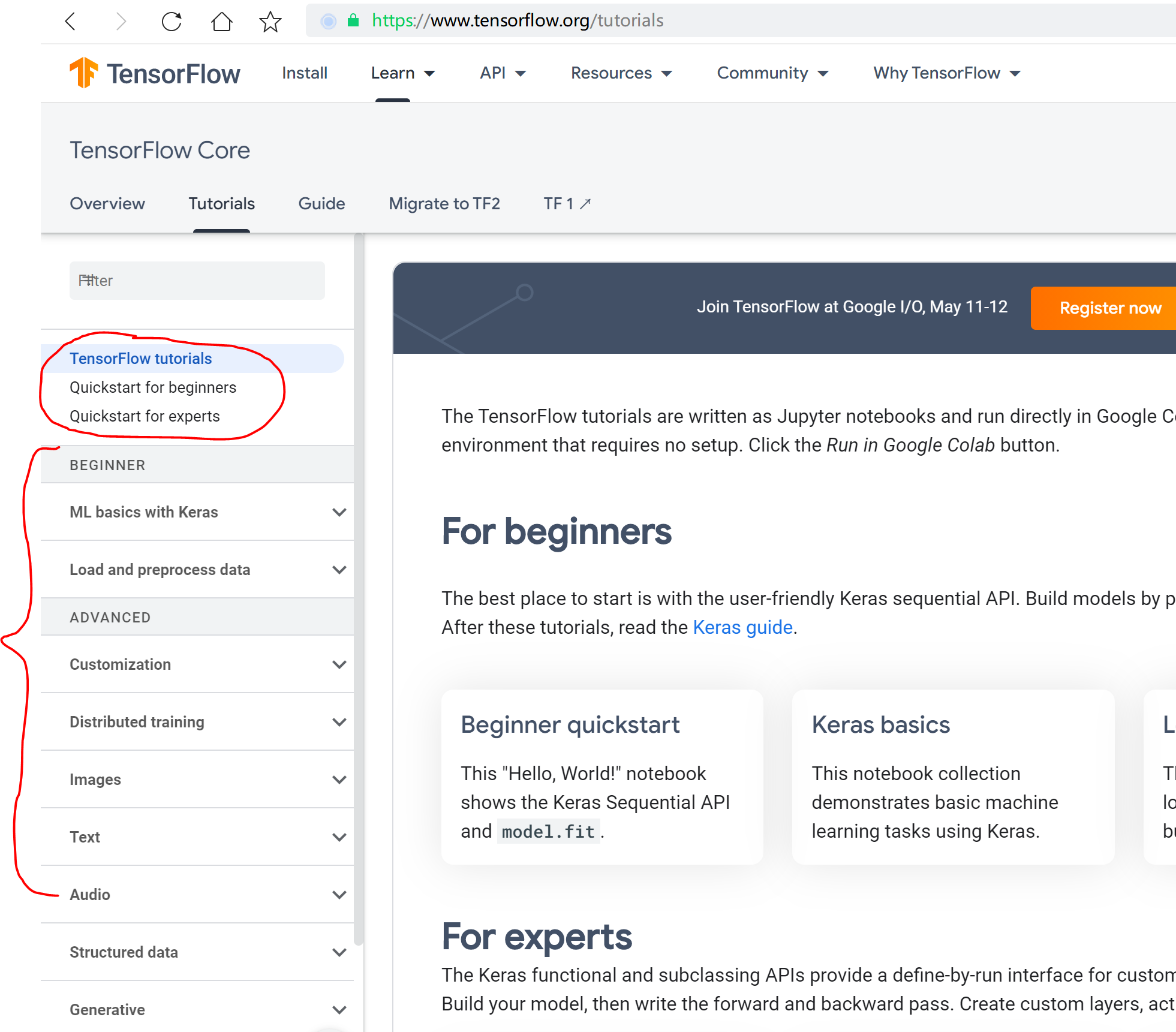The width and height of the screenshot is (1176, 1032).
Task: Expand the Structured data section
Action: [x=197, y=952]
